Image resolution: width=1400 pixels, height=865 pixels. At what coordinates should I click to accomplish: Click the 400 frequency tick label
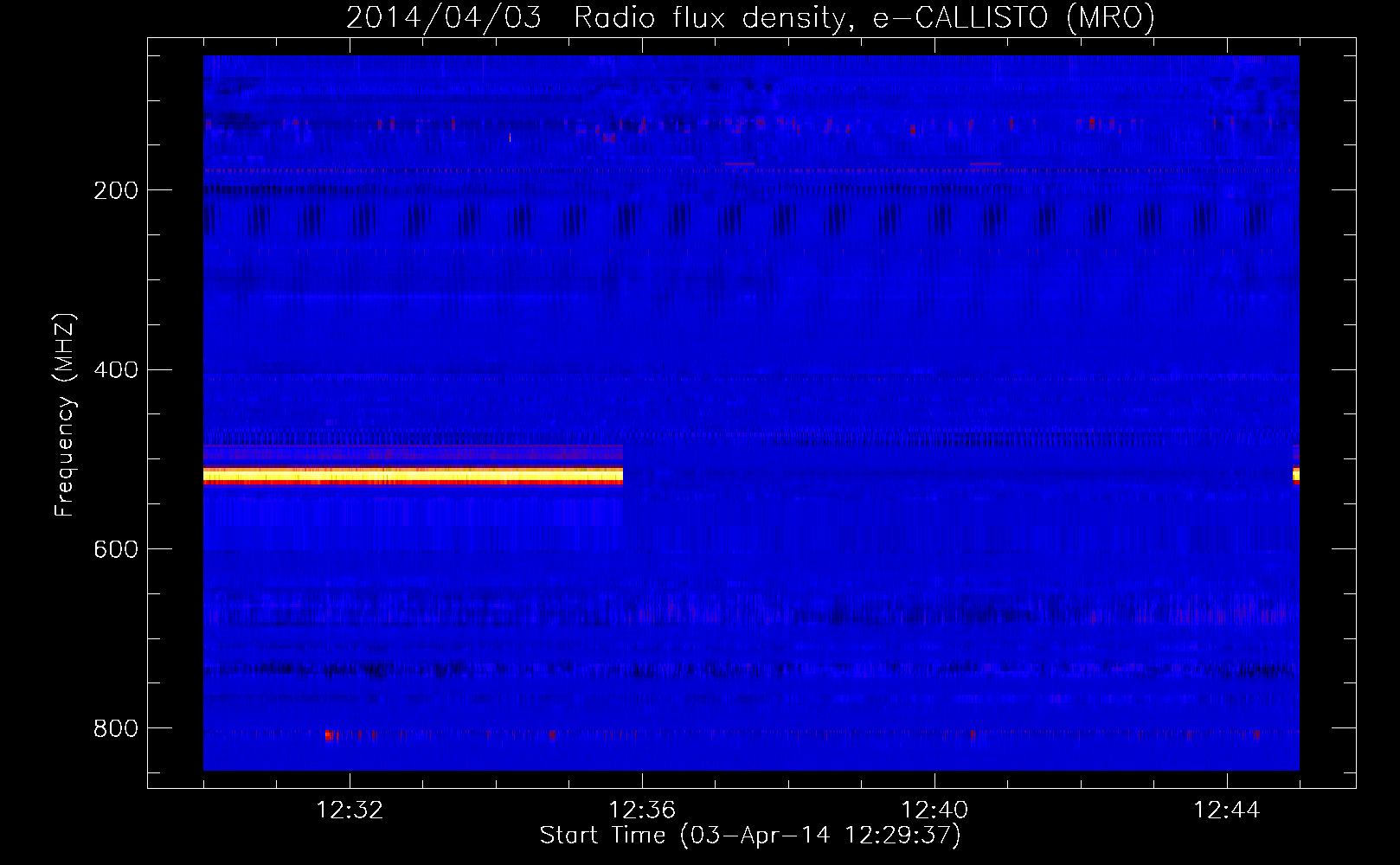(x=115, y=370)
